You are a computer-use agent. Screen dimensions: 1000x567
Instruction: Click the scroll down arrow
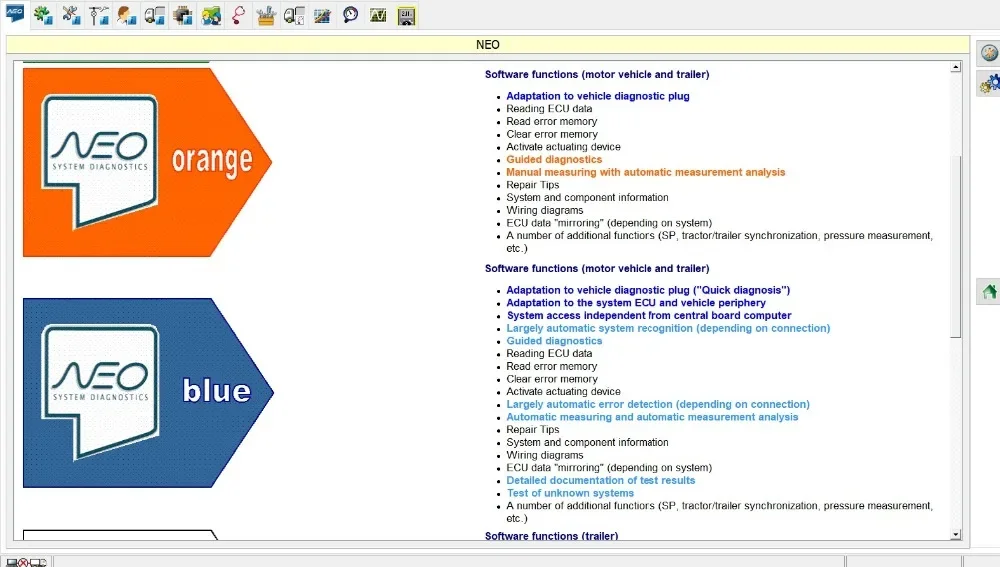955,535
